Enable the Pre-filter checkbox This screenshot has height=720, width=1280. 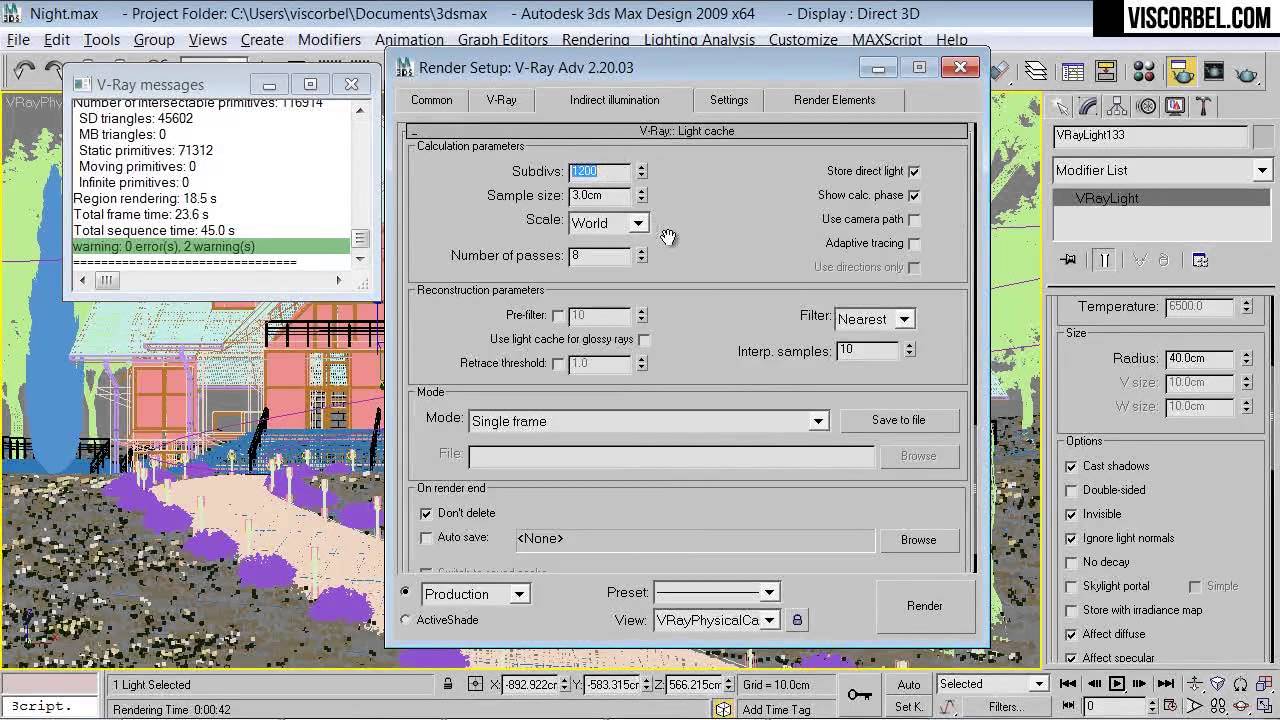click(558, 316)
